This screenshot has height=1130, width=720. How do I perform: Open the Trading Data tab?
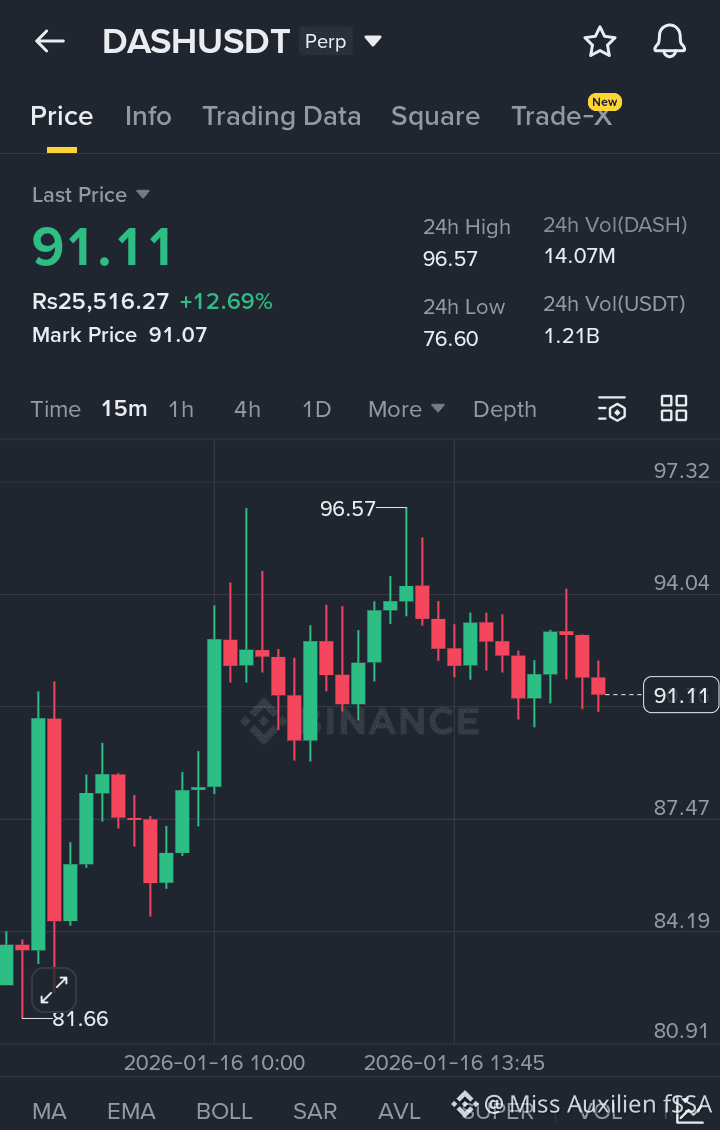pyautogui.click(x=282, y=116)
